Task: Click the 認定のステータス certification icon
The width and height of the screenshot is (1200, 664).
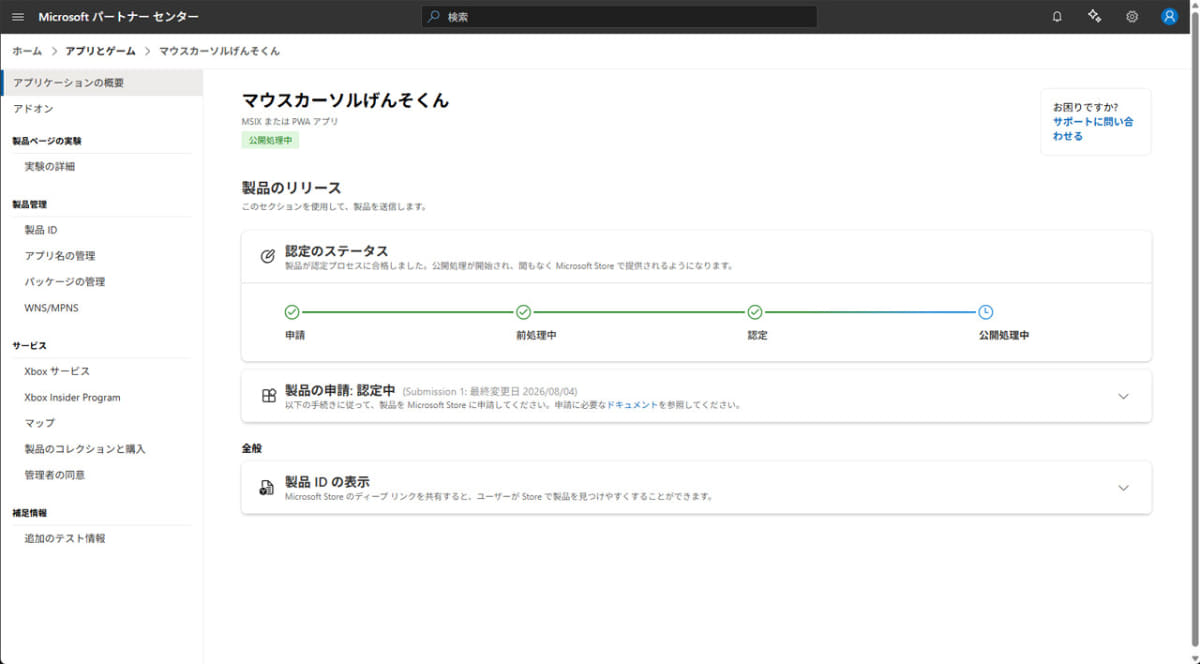Action: pyautogui.click(x=267, y=256)
